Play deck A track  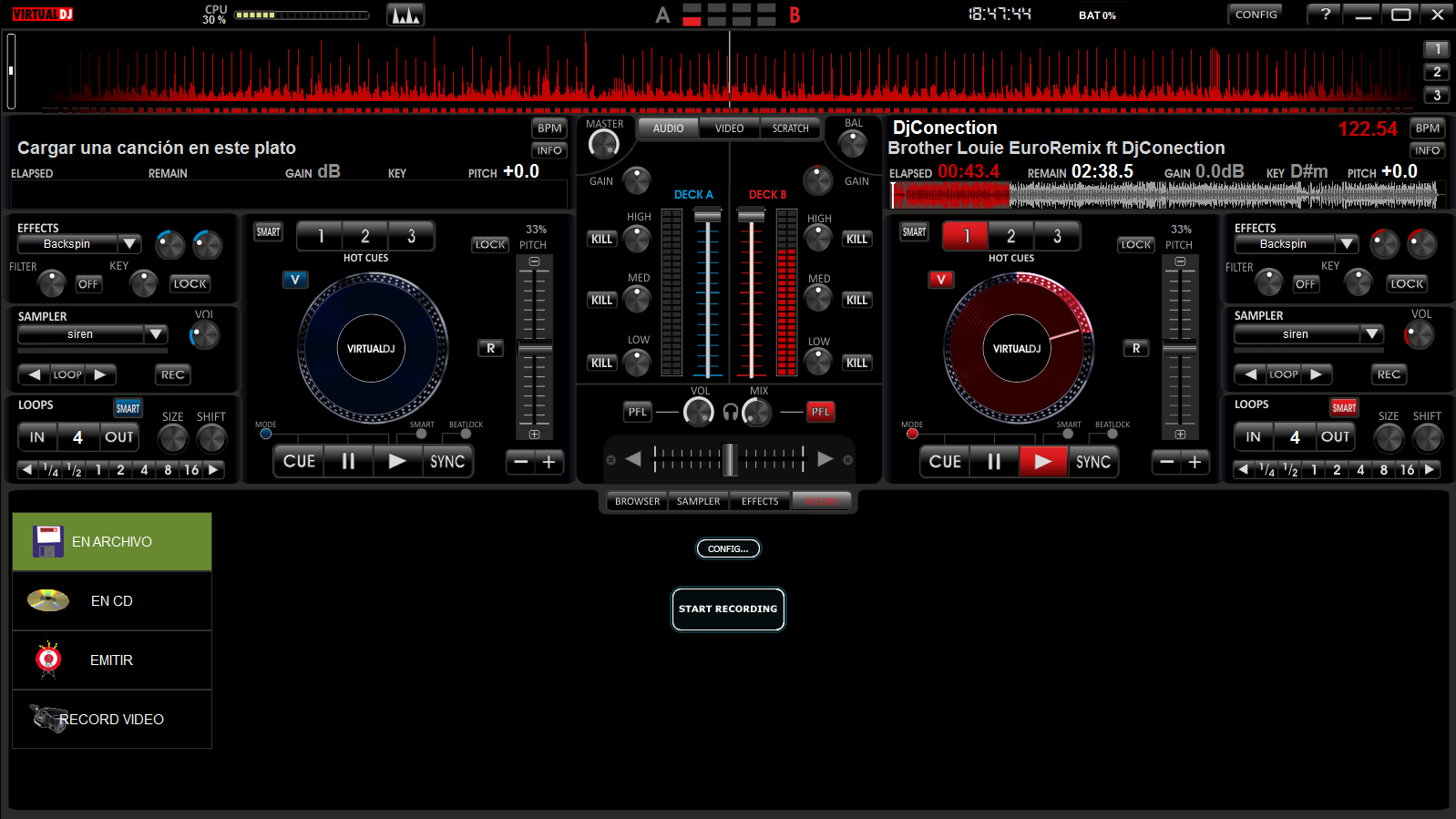[x=397, y=462]
